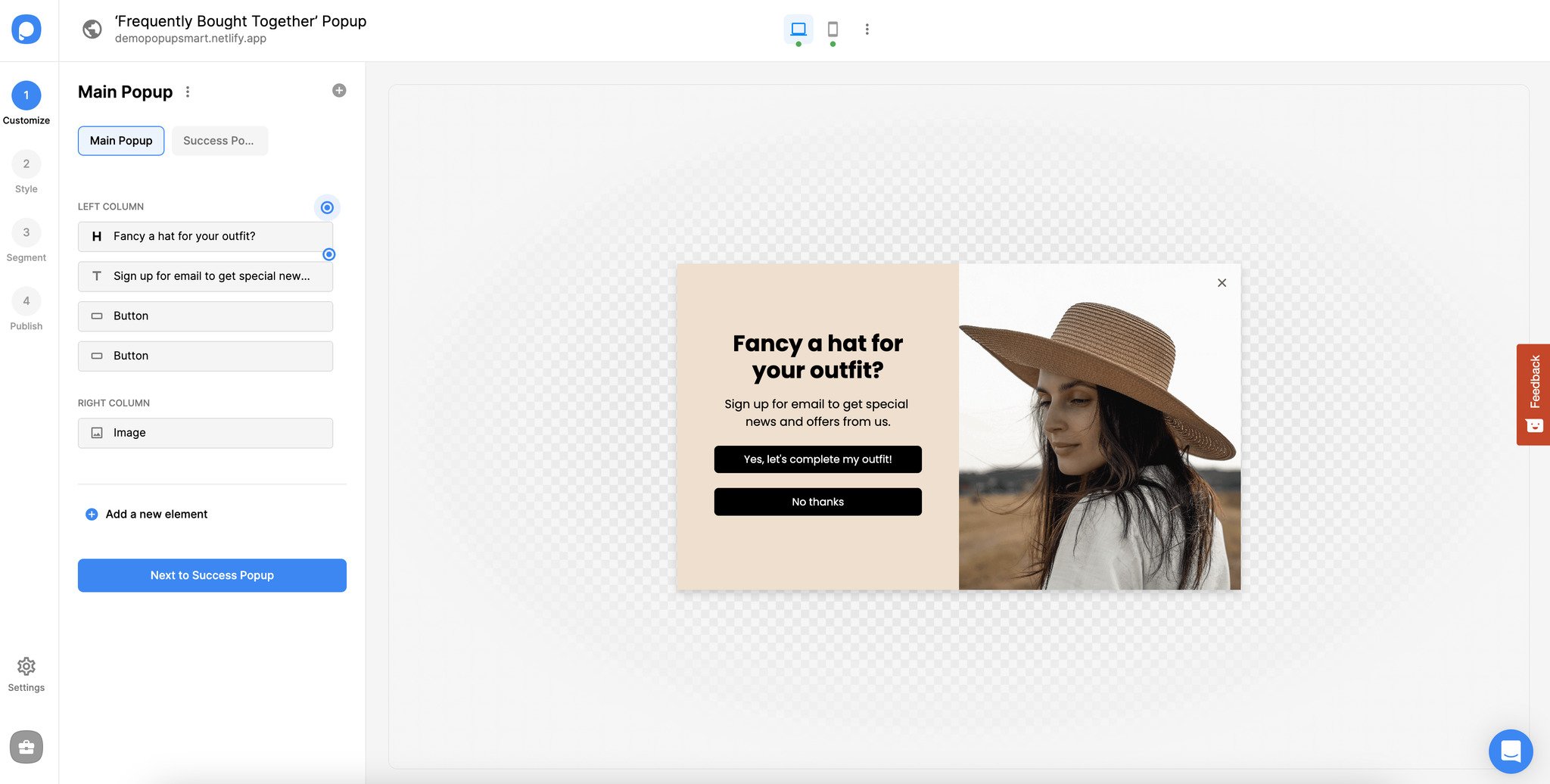Select the desktop preview icon

click(798, 30)
